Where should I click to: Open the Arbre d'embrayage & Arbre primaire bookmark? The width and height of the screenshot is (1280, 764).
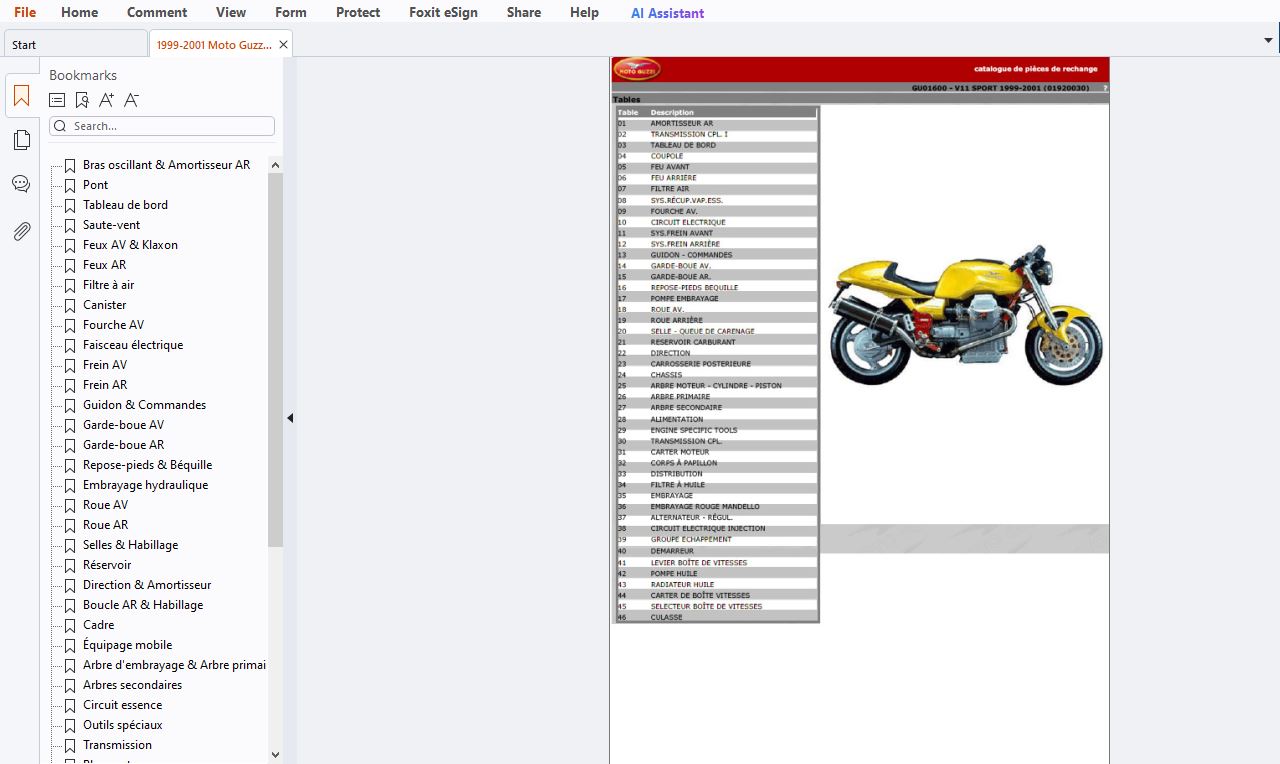pos(174,665)
